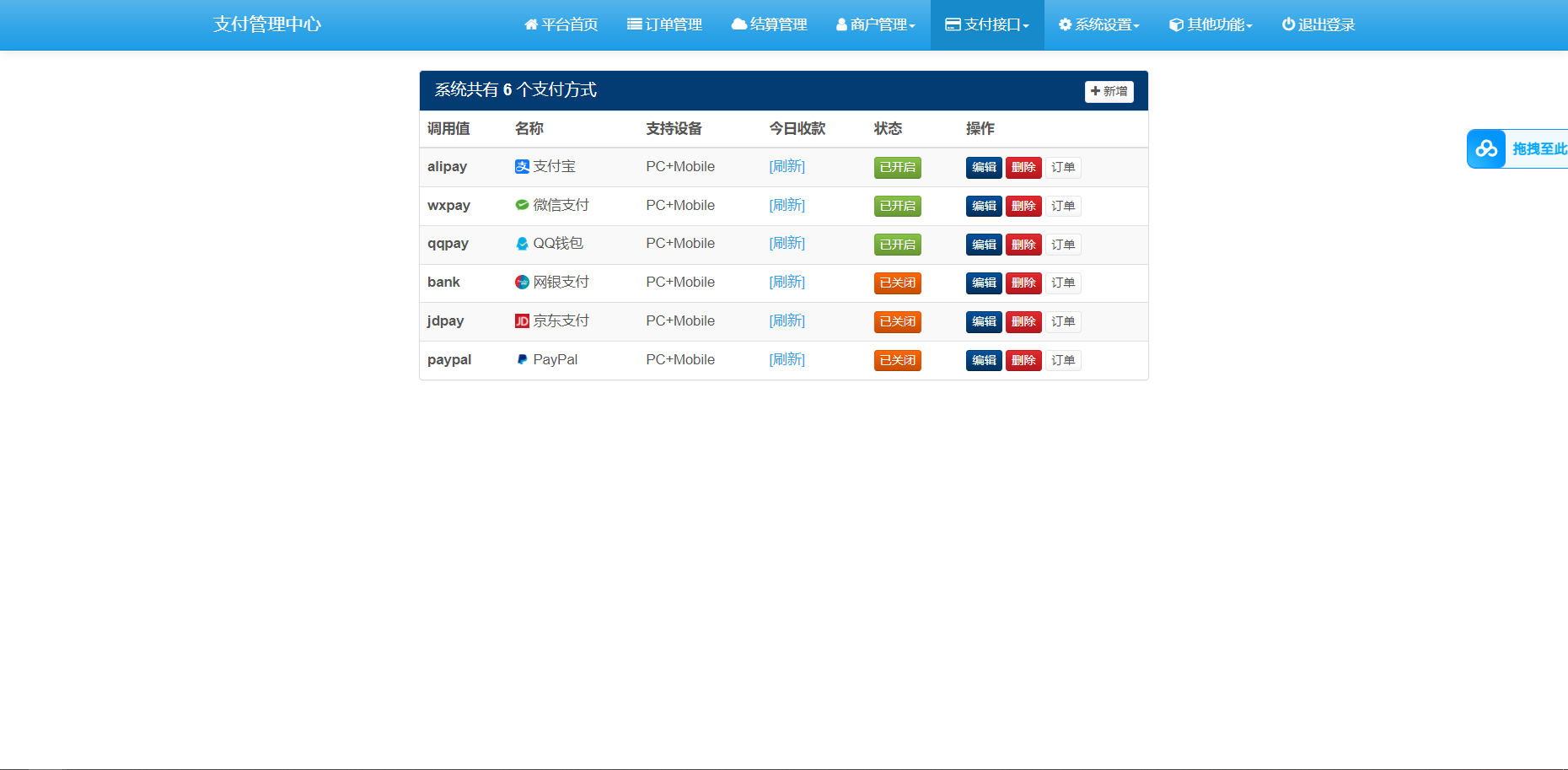Delete the bank payment method
The image size is (1568, 770).
pos(1023,283)
